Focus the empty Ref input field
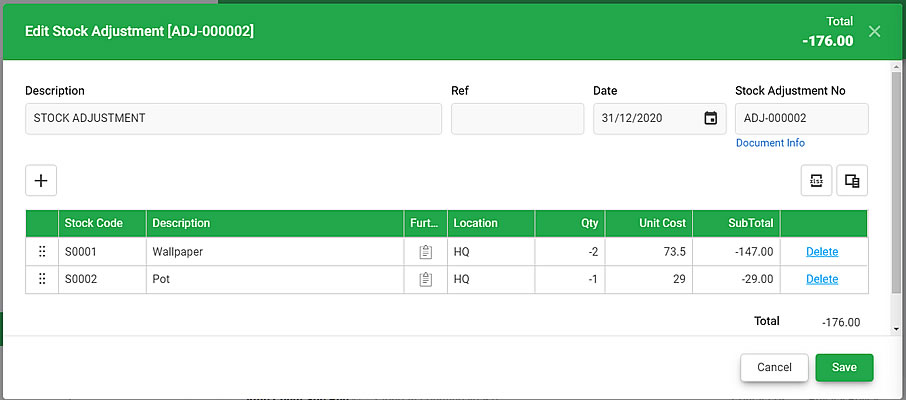This screenshot has height=400, width=906. [518, 118]
